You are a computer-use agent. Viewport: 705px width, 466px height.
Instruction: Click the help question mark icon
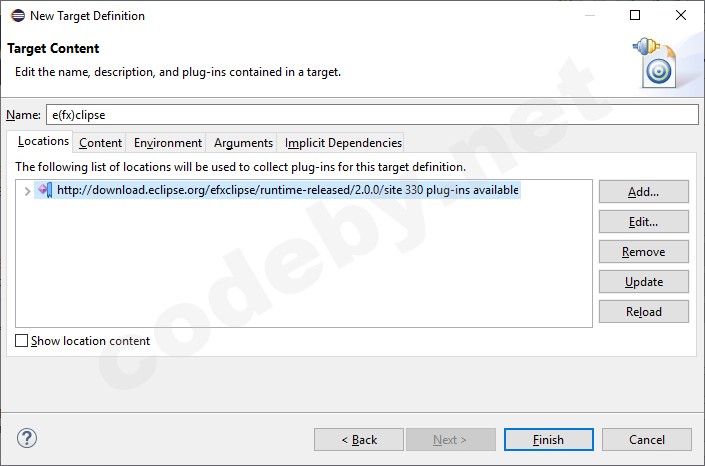pyautogui.click(x=27, y=439)
